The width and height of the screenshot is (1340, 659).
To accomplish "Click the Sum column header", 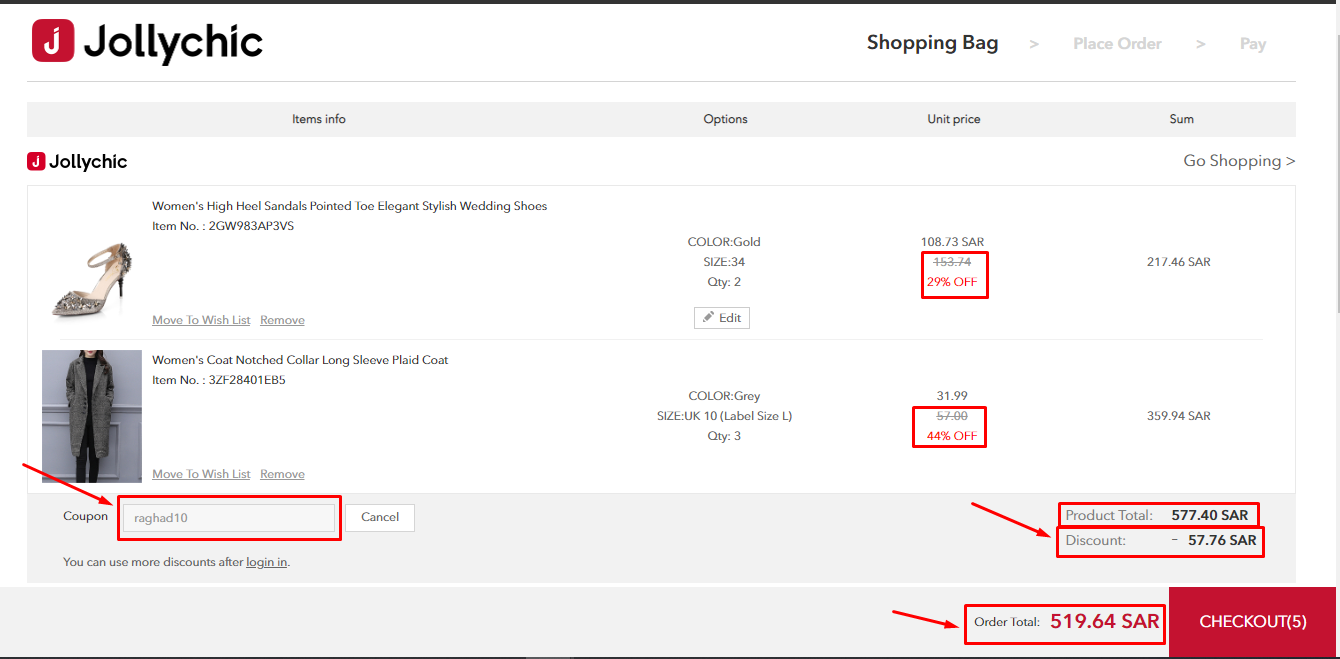I will pyautogui.click(x=1181, y=119).
